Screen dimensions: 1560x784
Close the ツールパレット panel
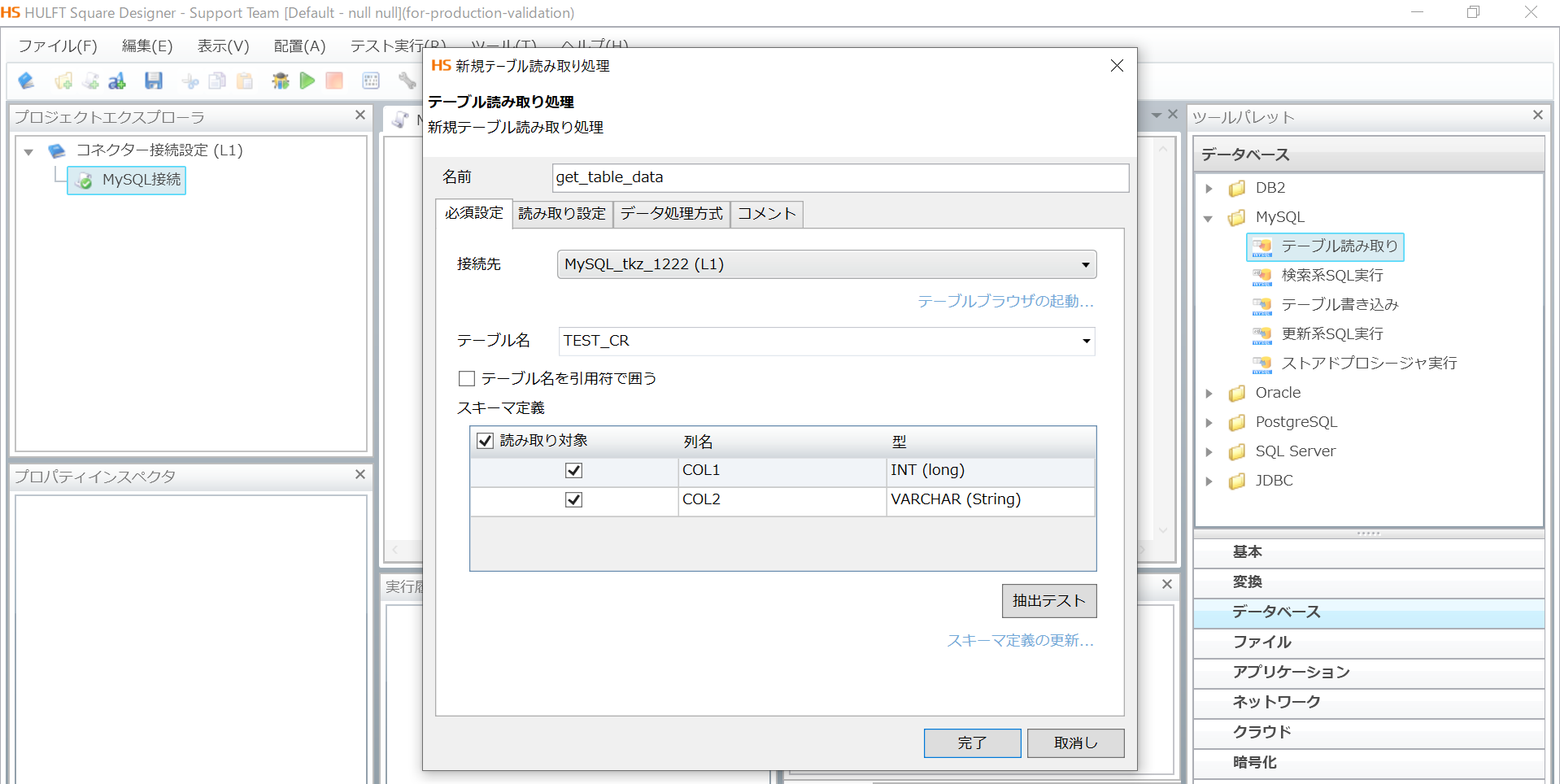[1538, 115]
